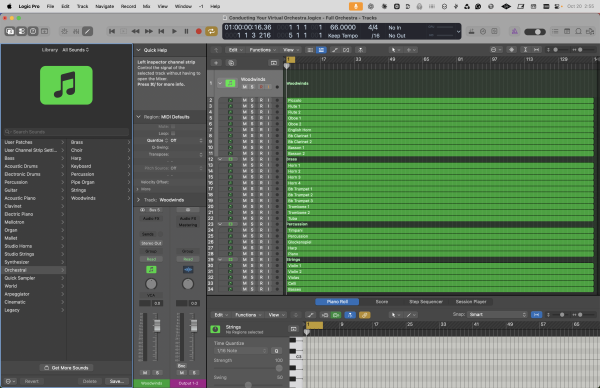The image size is (600, 388).
Task: Open the Note Pads icon
Action: [567, 31]
